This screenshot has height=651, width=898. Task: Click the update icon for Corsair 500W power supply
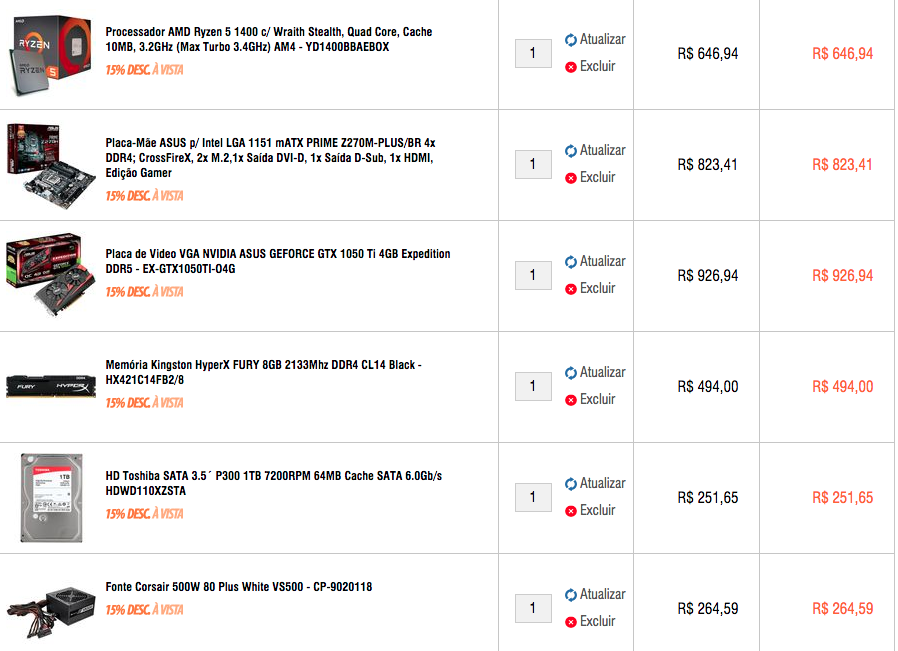pyautogui.click(x=570, y=595)
